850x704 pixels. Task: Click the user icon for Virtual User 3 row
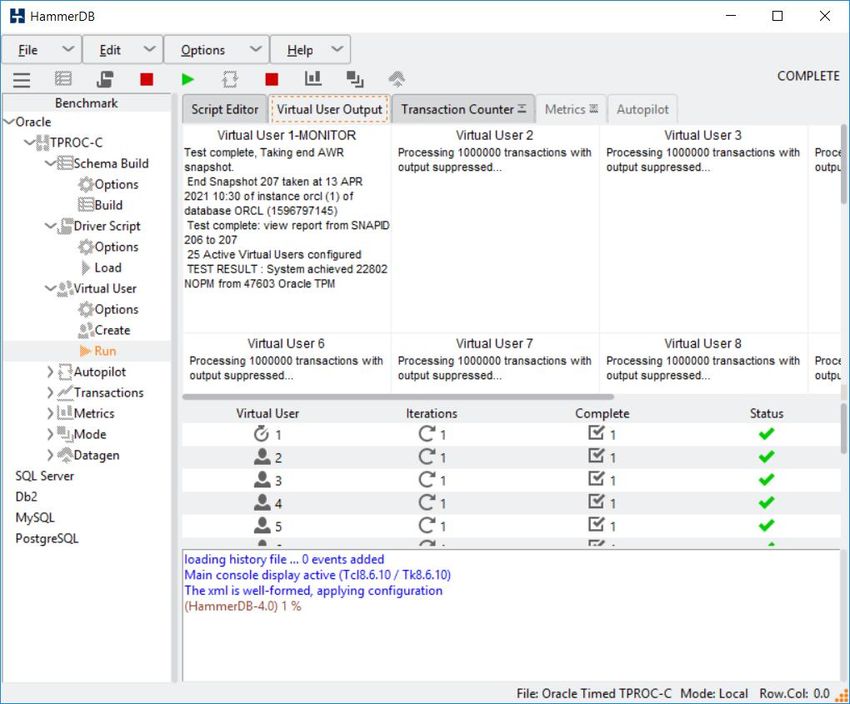pos(262,480)
